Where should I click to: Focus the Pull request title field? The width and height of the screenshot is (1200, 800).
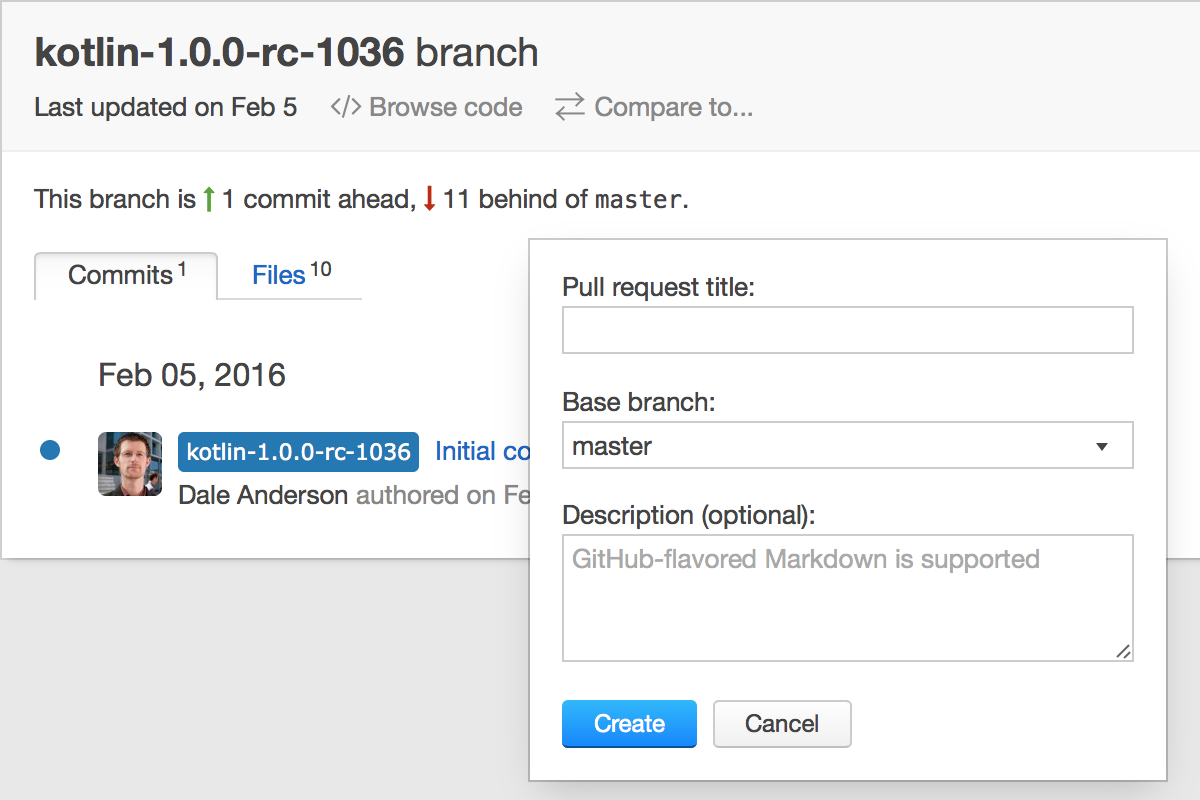847,330
